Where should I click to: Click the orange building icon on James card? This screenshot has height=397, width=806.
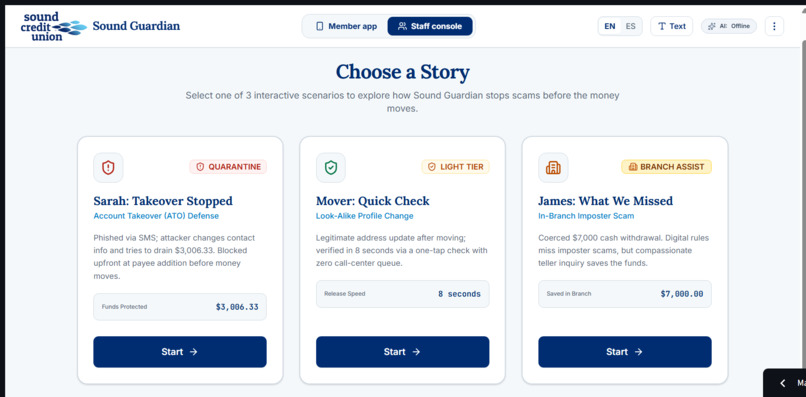(553, 167)
